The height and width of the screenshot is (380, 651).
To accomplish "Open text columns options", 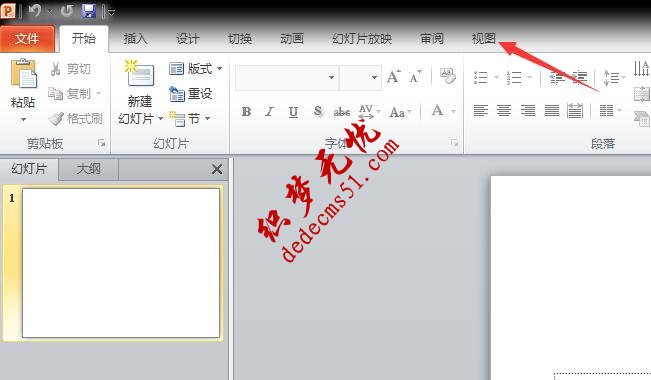I will [610, 110].
